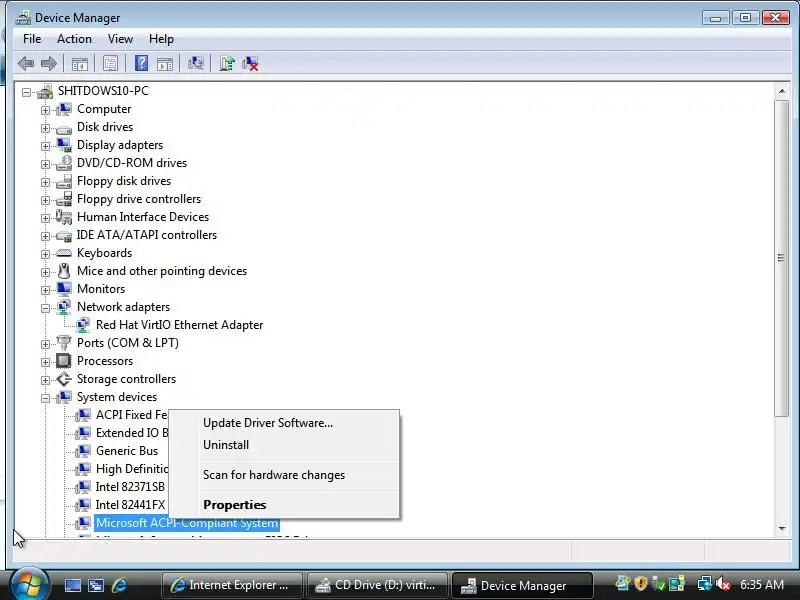
Task: Click the Update Driver Software toolbar icon
Action: (227, 64)
